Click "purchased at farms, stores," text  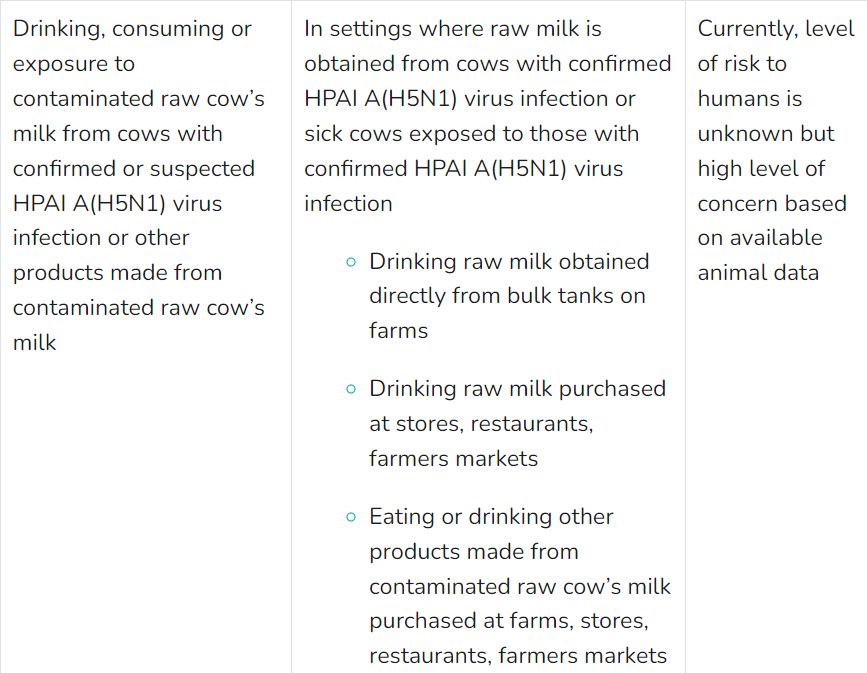[x=509, y=621]
